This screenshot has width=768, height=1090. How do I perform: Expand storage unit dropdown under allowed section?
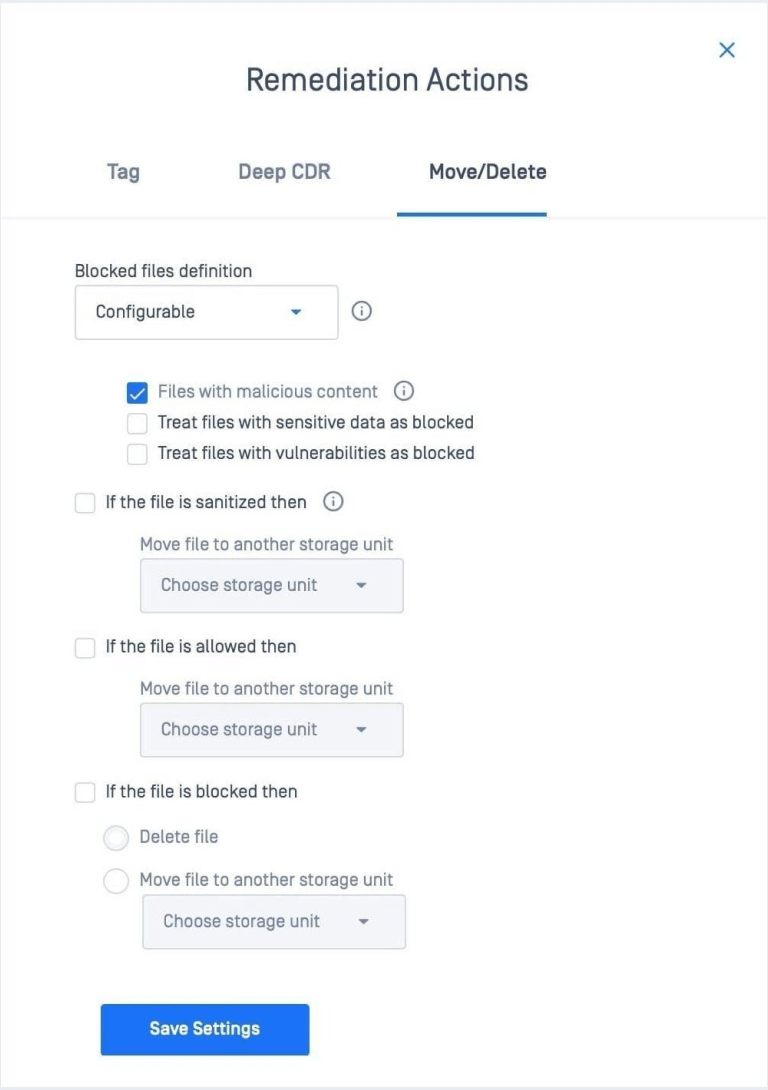[271, 729]
